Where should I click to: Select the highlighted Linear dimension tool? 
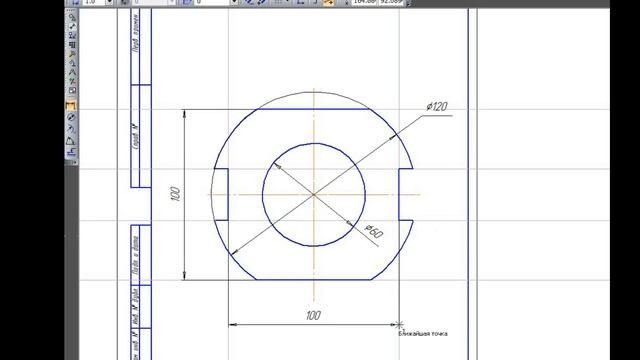click(x=71, y=106)
